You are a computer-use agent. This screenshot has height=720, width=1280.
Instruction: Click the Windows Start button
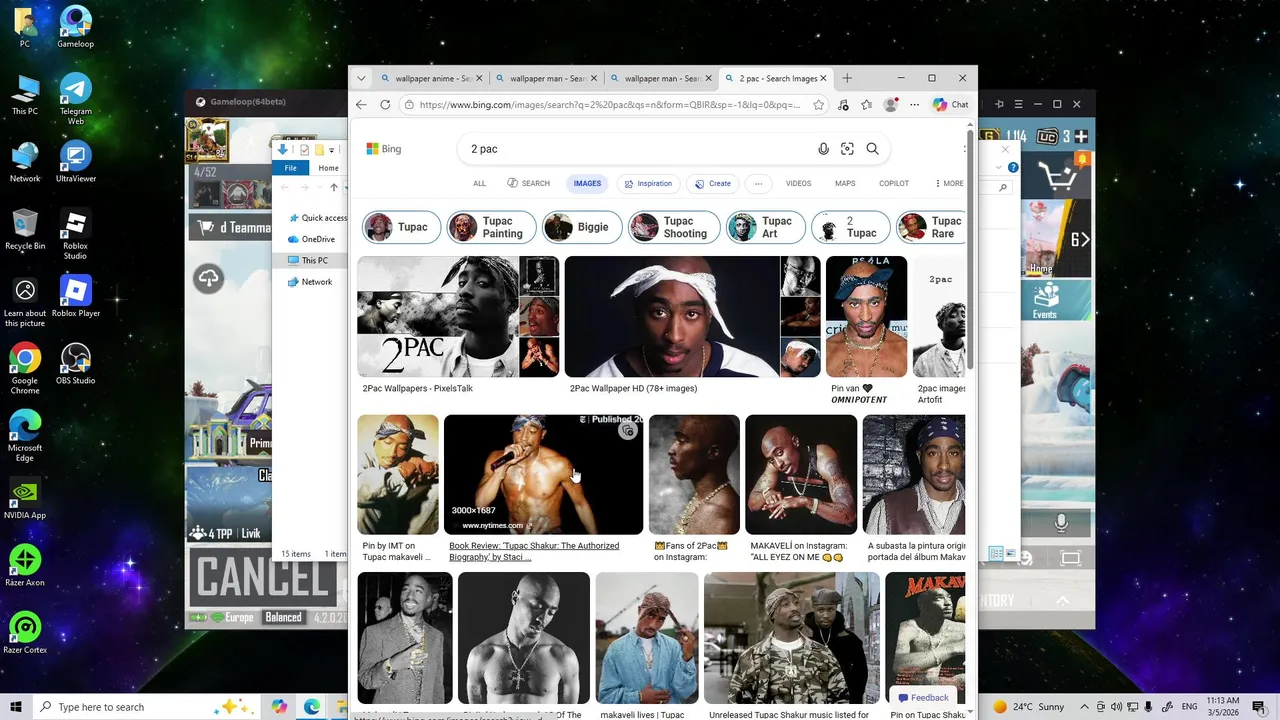[16, 707]
